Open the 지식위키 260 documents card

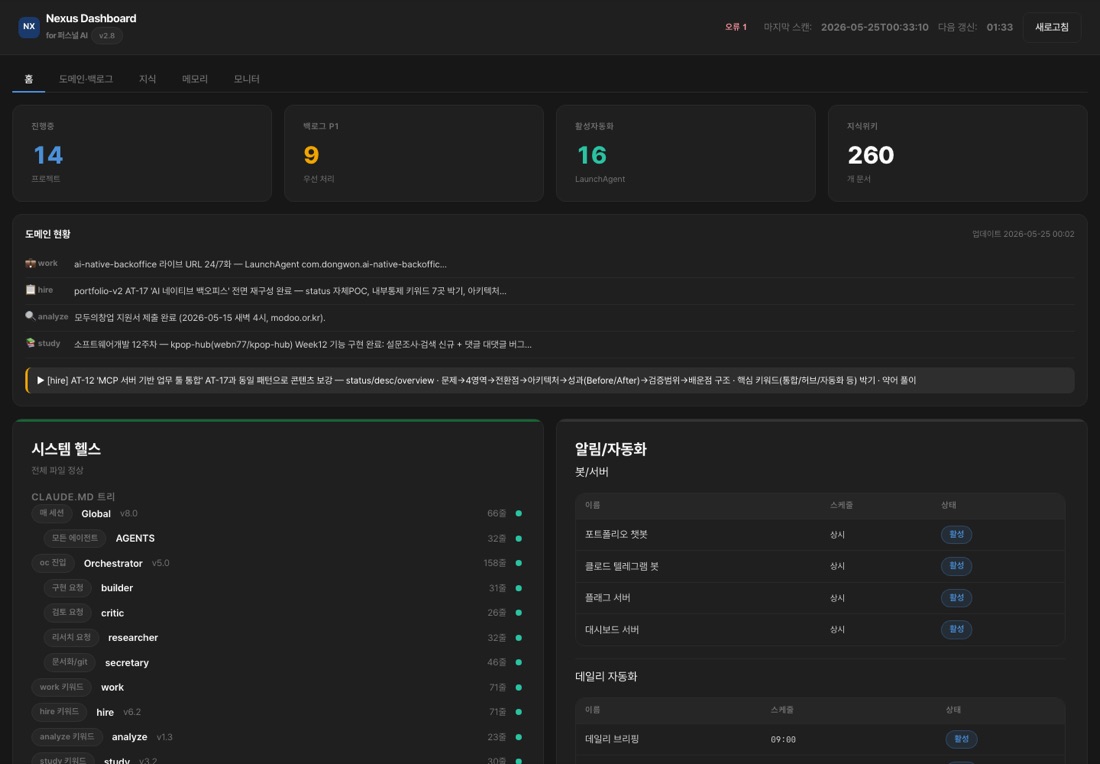pyautogui.click(x=958, y=154)
